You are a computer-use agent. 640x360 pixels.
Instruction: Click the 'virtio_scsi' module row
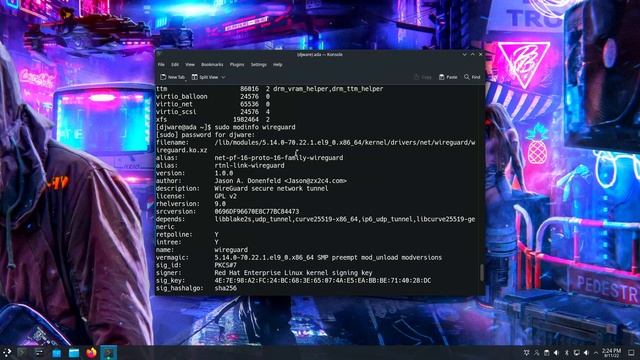(213, 112)
